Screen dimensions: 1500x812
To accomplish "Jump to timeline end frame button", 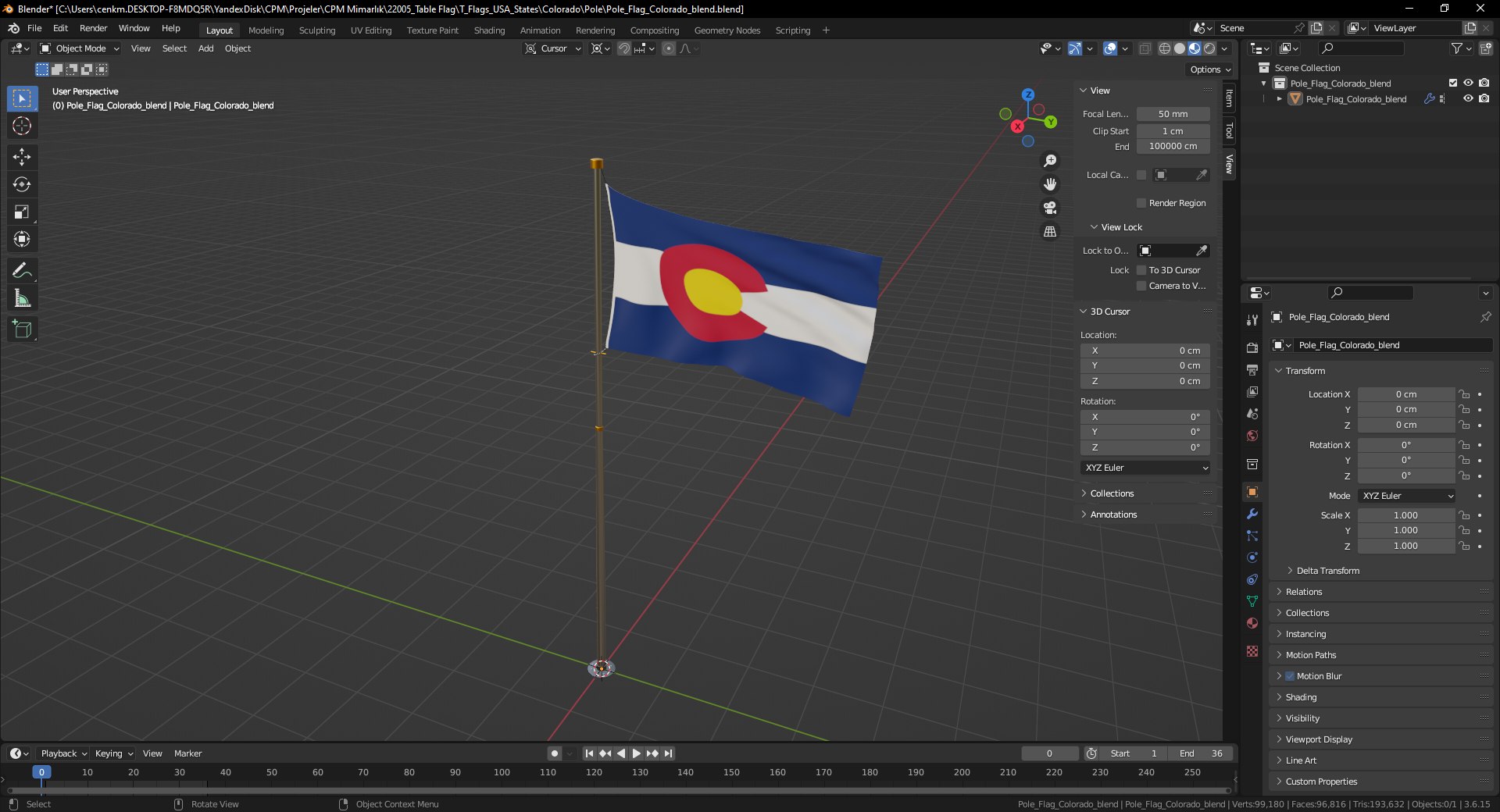I will click(x=668, y=753).
